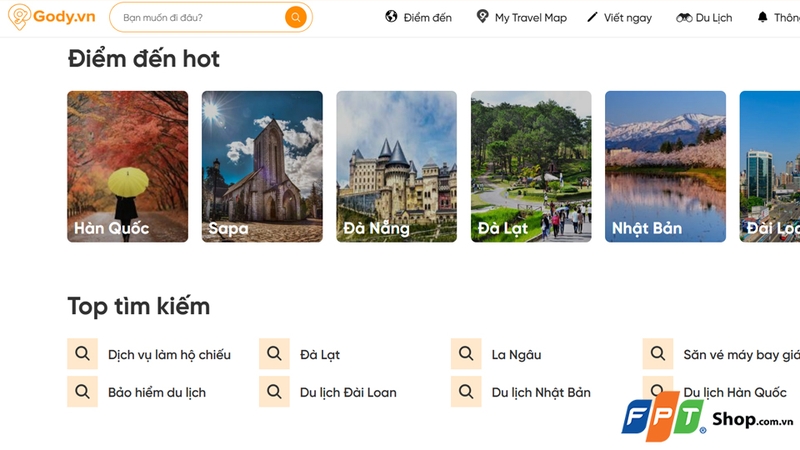Viewport: 800px width, 450px height.
Task: Open the Du lịch Nhật Bản search link
Action: [541, 393]
